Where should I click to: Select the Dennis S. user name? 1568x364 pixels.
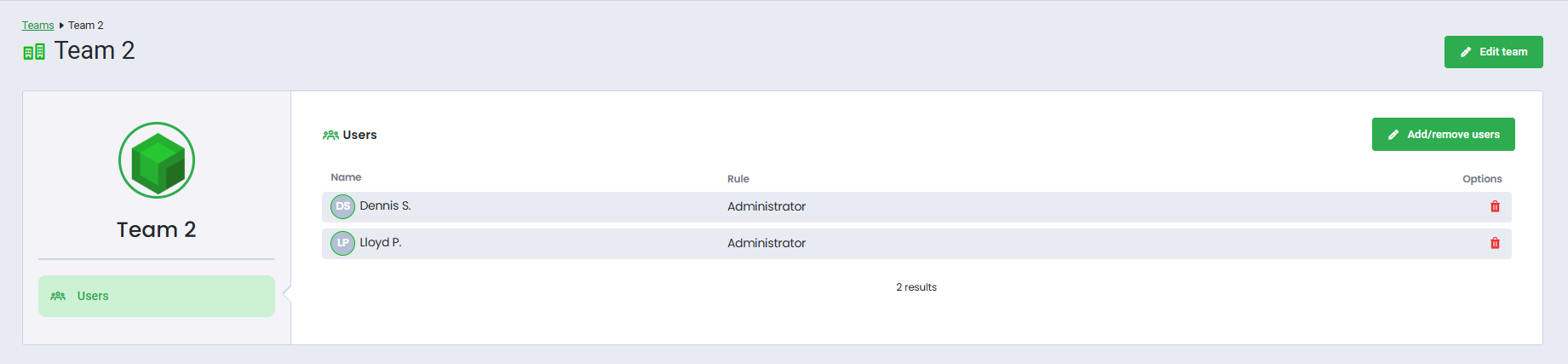[385, 205]
